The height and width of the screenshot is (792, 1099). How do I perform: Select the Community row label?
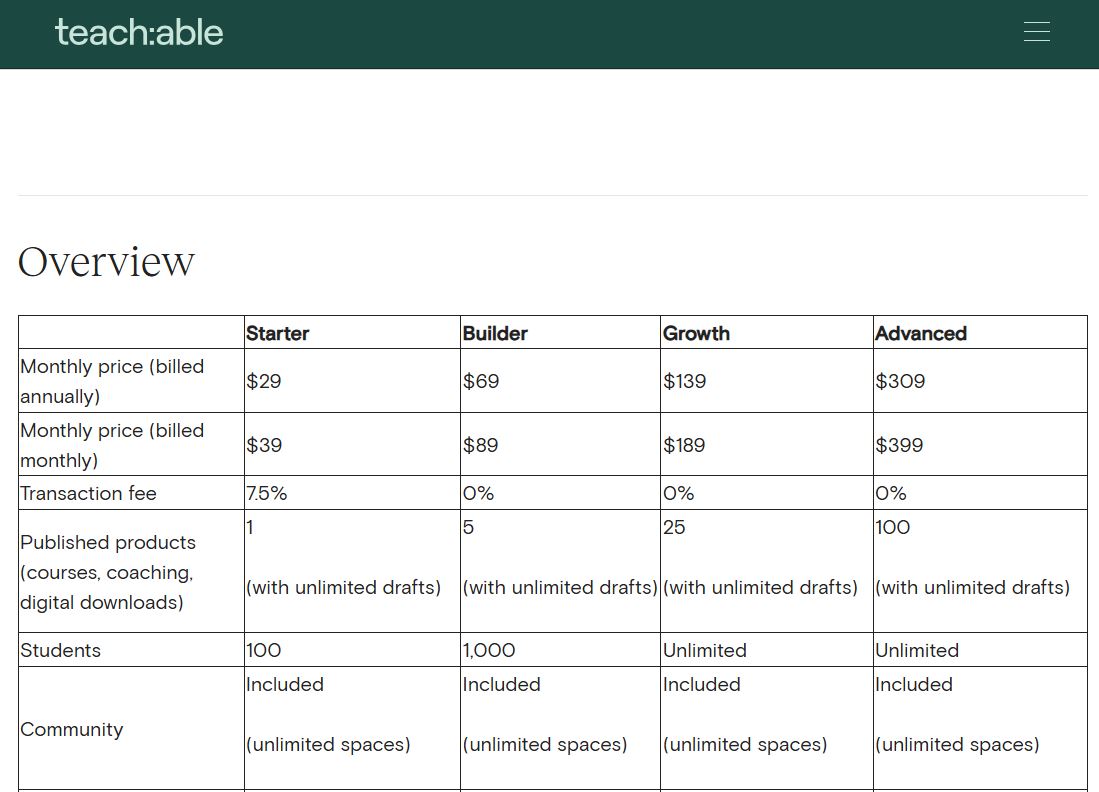tap(72, 729)
